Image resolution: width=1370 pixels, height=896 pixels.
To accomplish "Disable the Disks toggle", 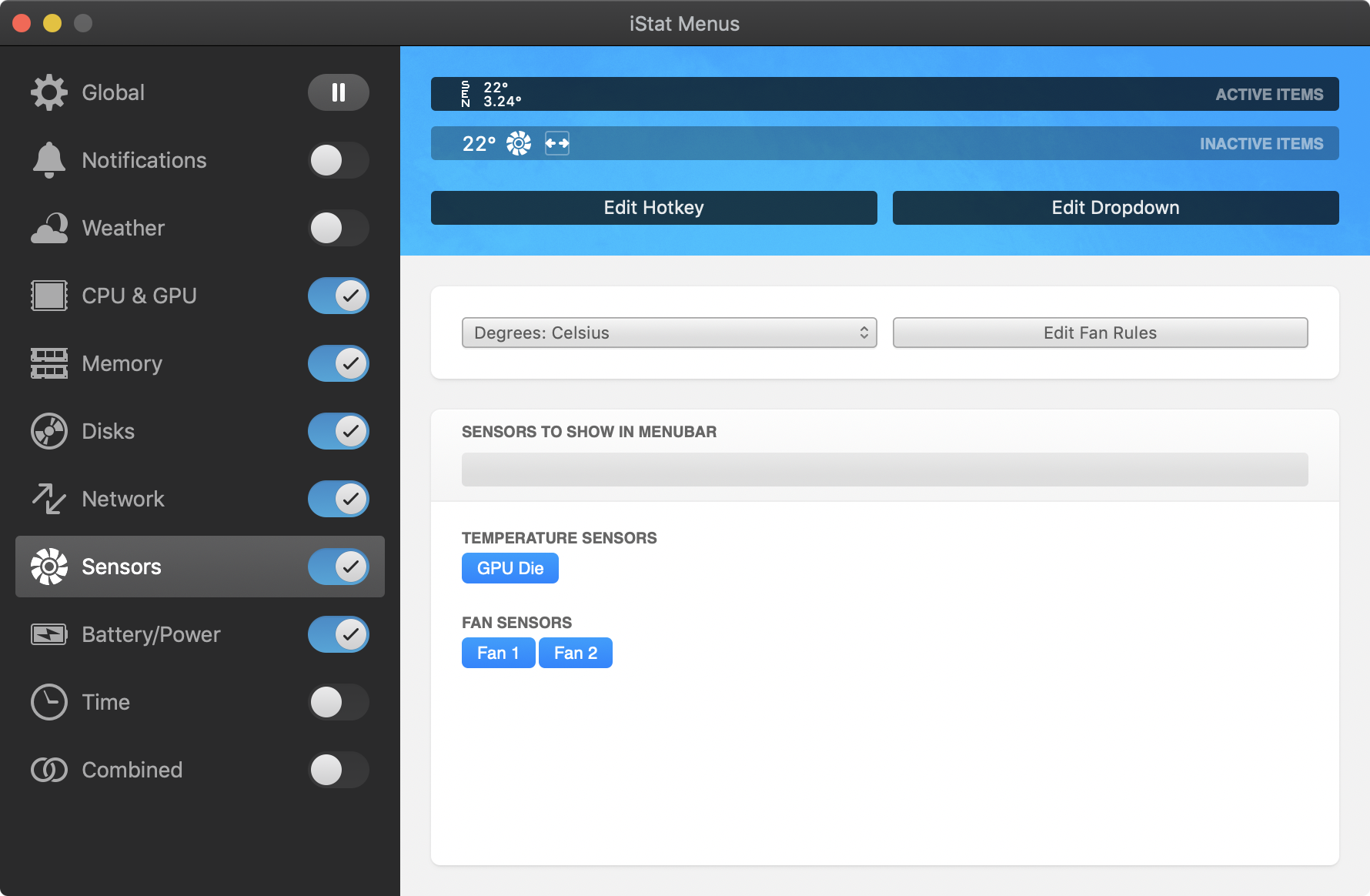I will pyautogui.click(x=339, y=431).
